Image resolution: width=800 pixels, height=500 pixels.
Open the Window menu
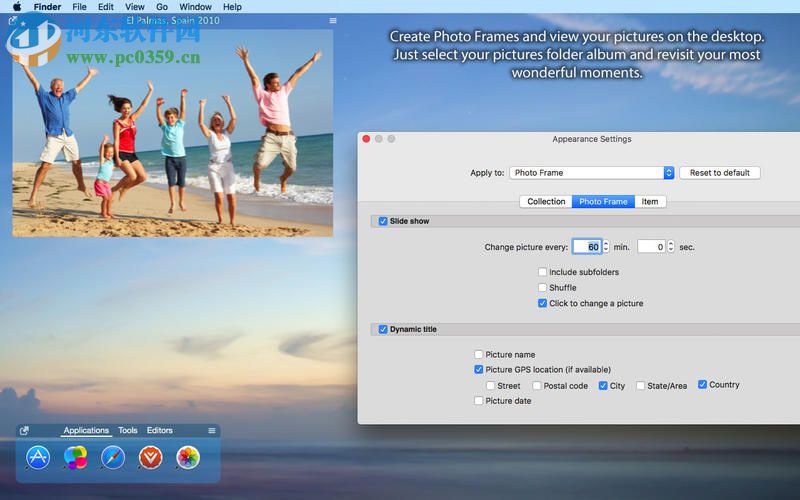pos(195,7)
